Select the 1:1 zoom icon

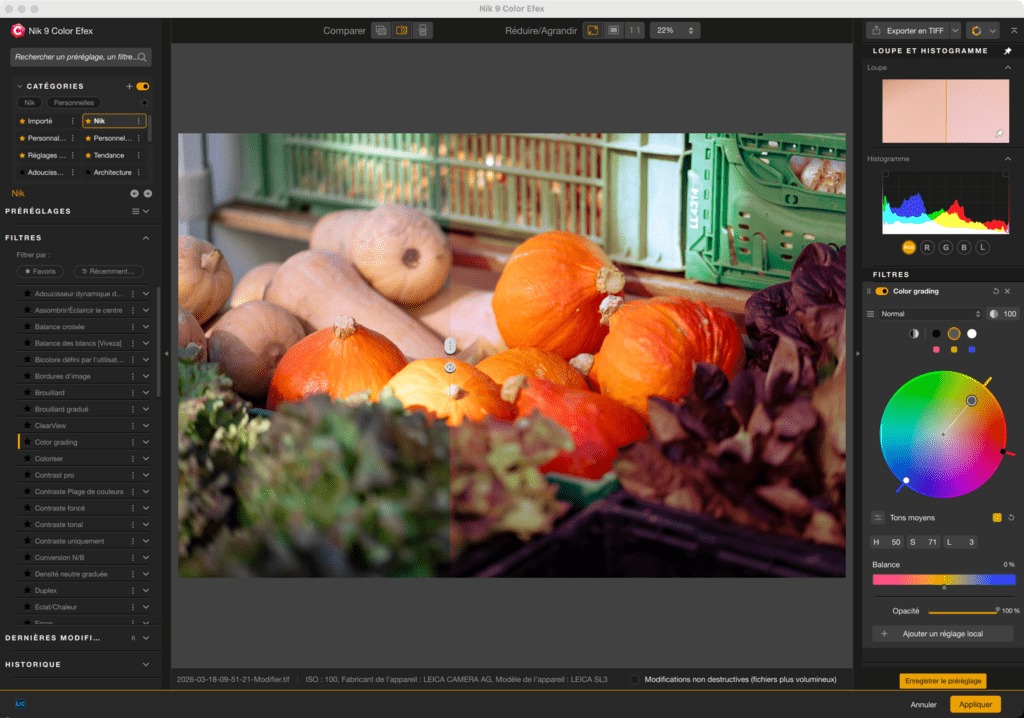[634, 30]
